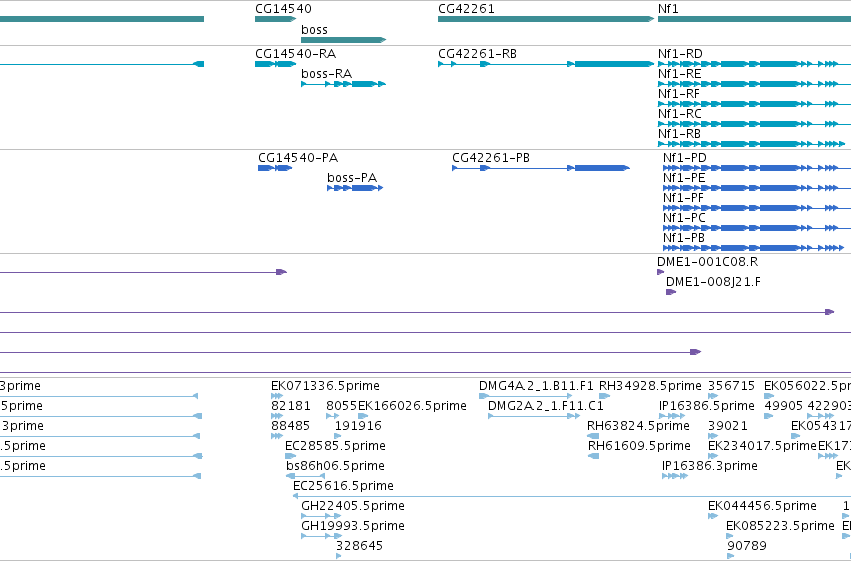Select the Nf1 gene label
This screenshot has width=851, height=561.
[x=668, y=9]
